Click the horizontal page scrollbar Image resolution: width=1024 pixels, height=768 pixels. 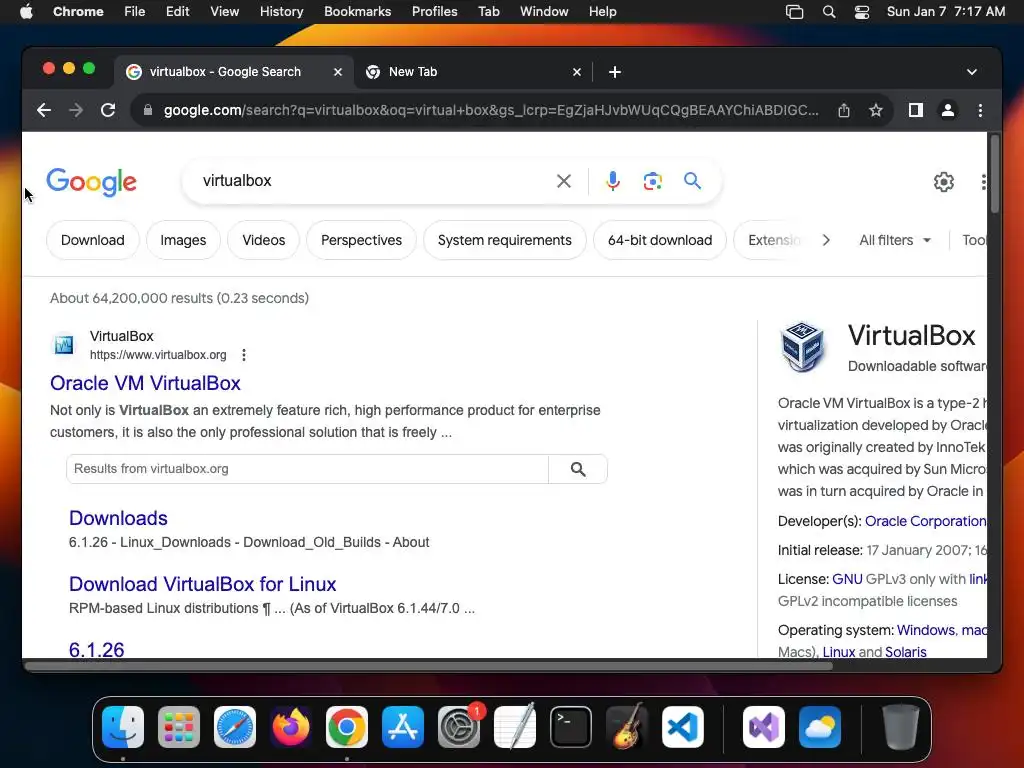pyautogui.click(x=428, y=666)
